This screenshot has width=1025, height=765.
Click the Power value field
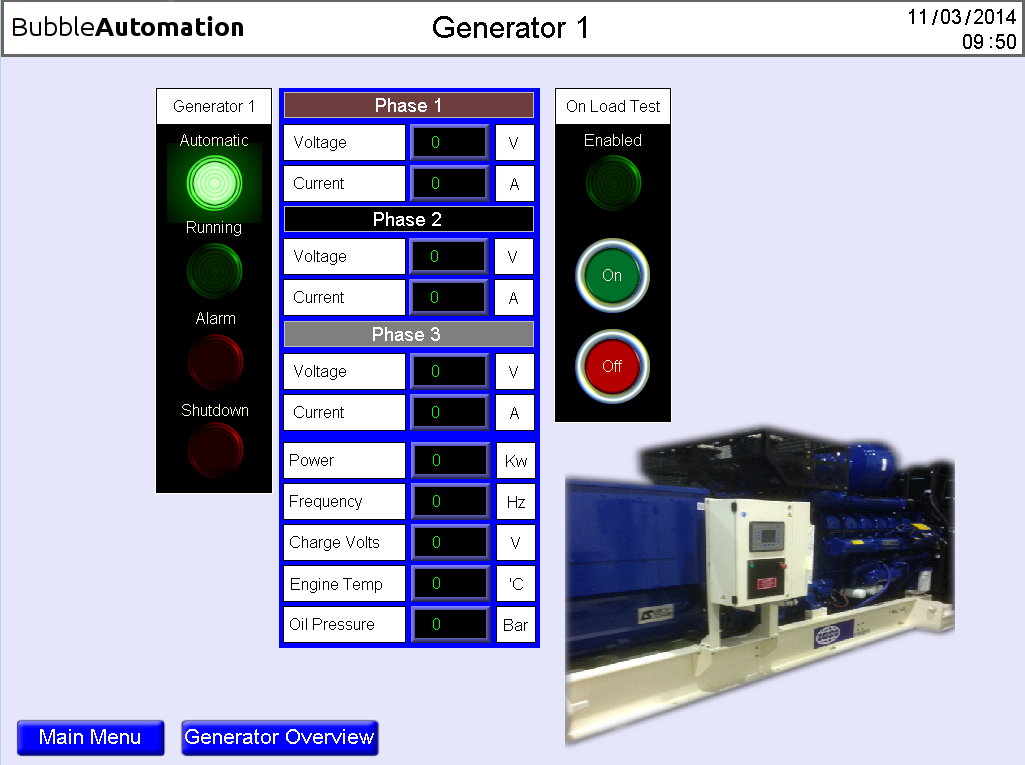tap(450, 460)
